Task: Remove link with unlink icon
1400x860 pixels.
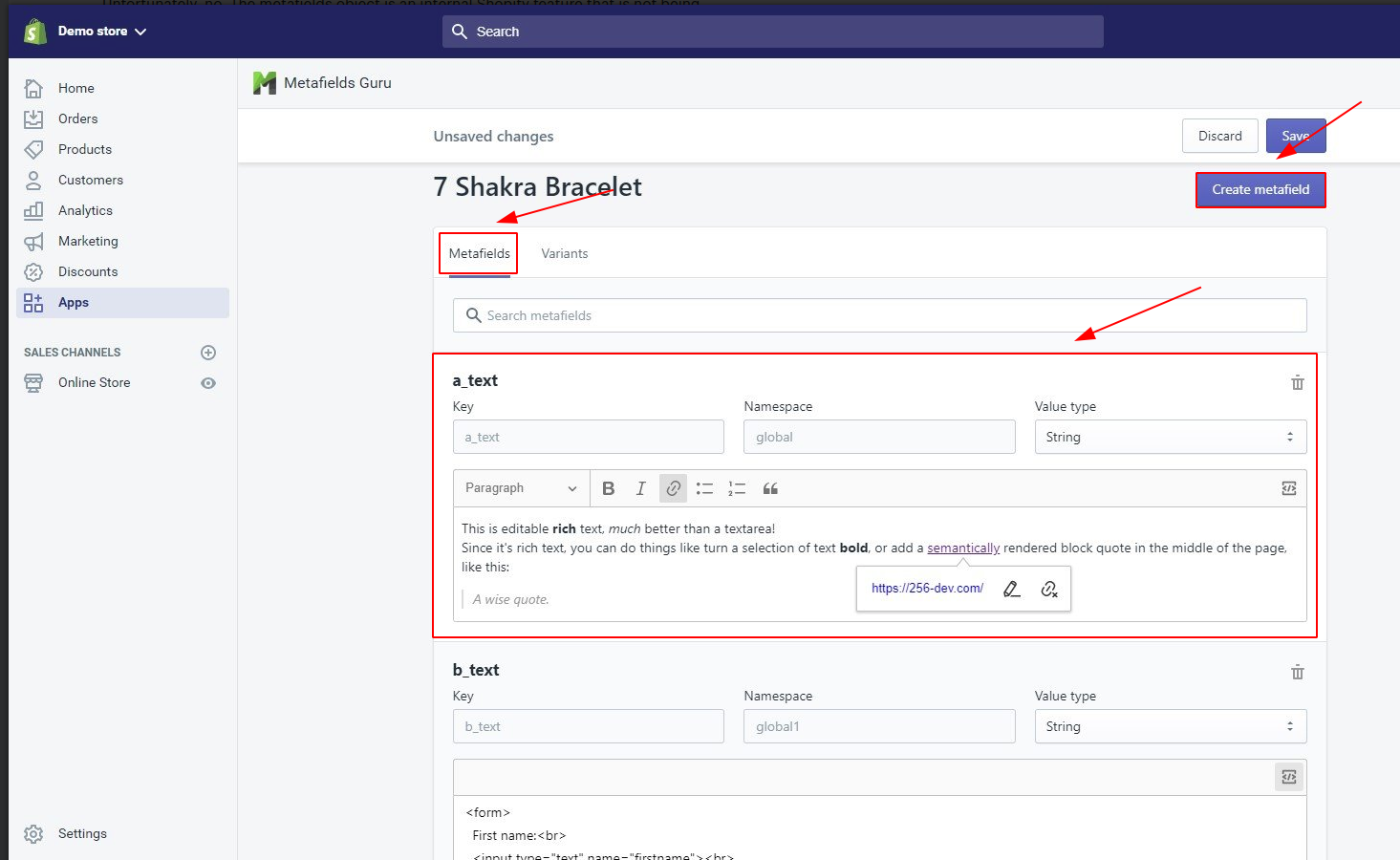Action: pyautogui.click(x=1049, y=590)
